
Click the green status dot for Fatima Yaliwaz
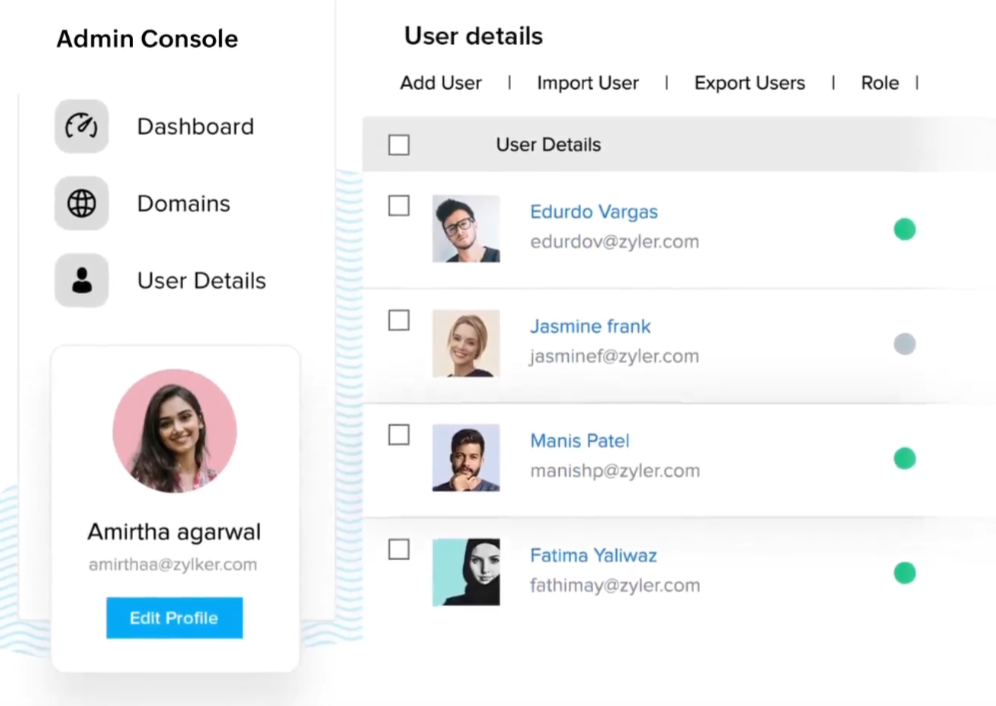904,573
